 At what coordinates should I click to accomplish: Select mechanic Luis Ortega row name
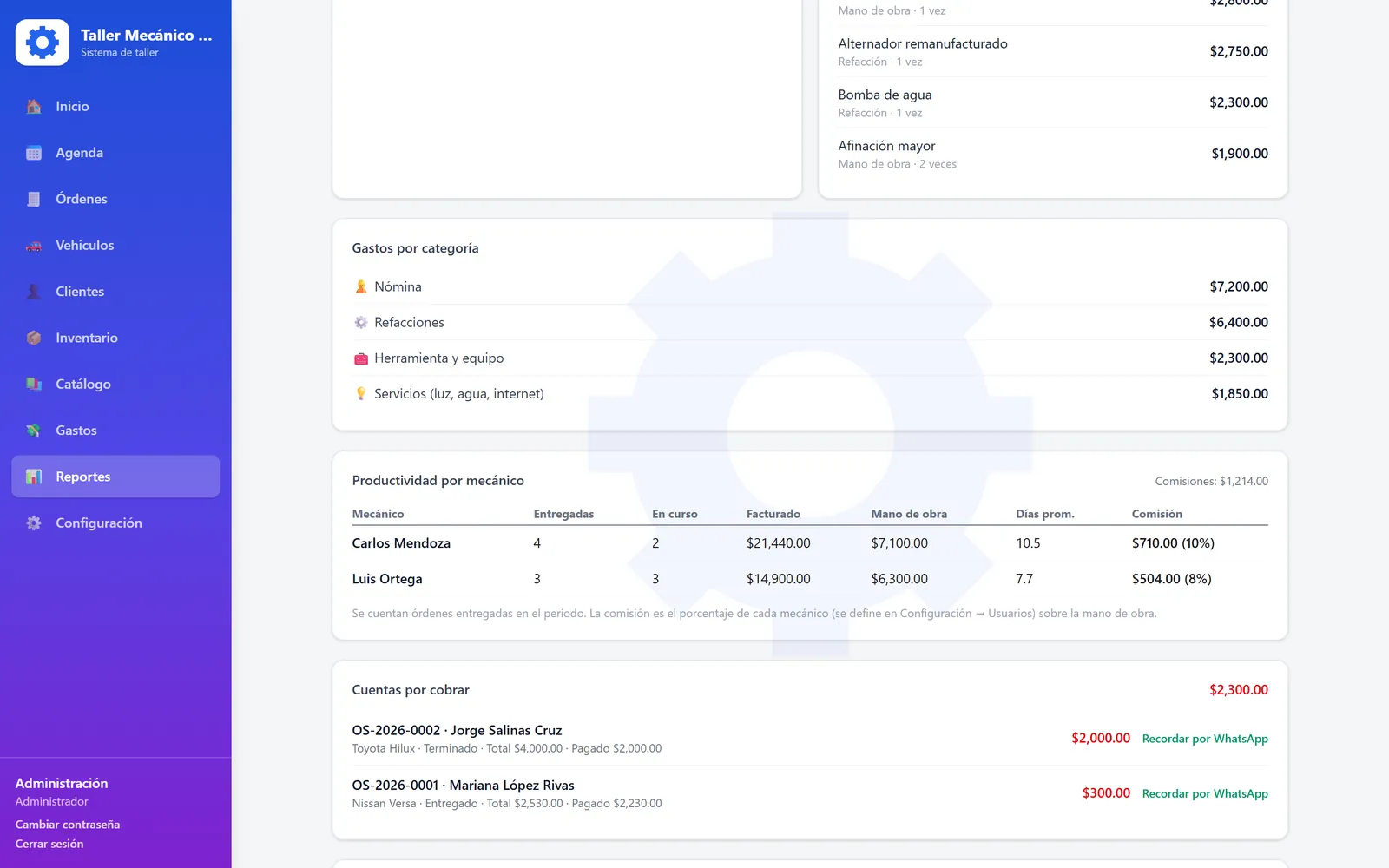(x=387, y=579)
